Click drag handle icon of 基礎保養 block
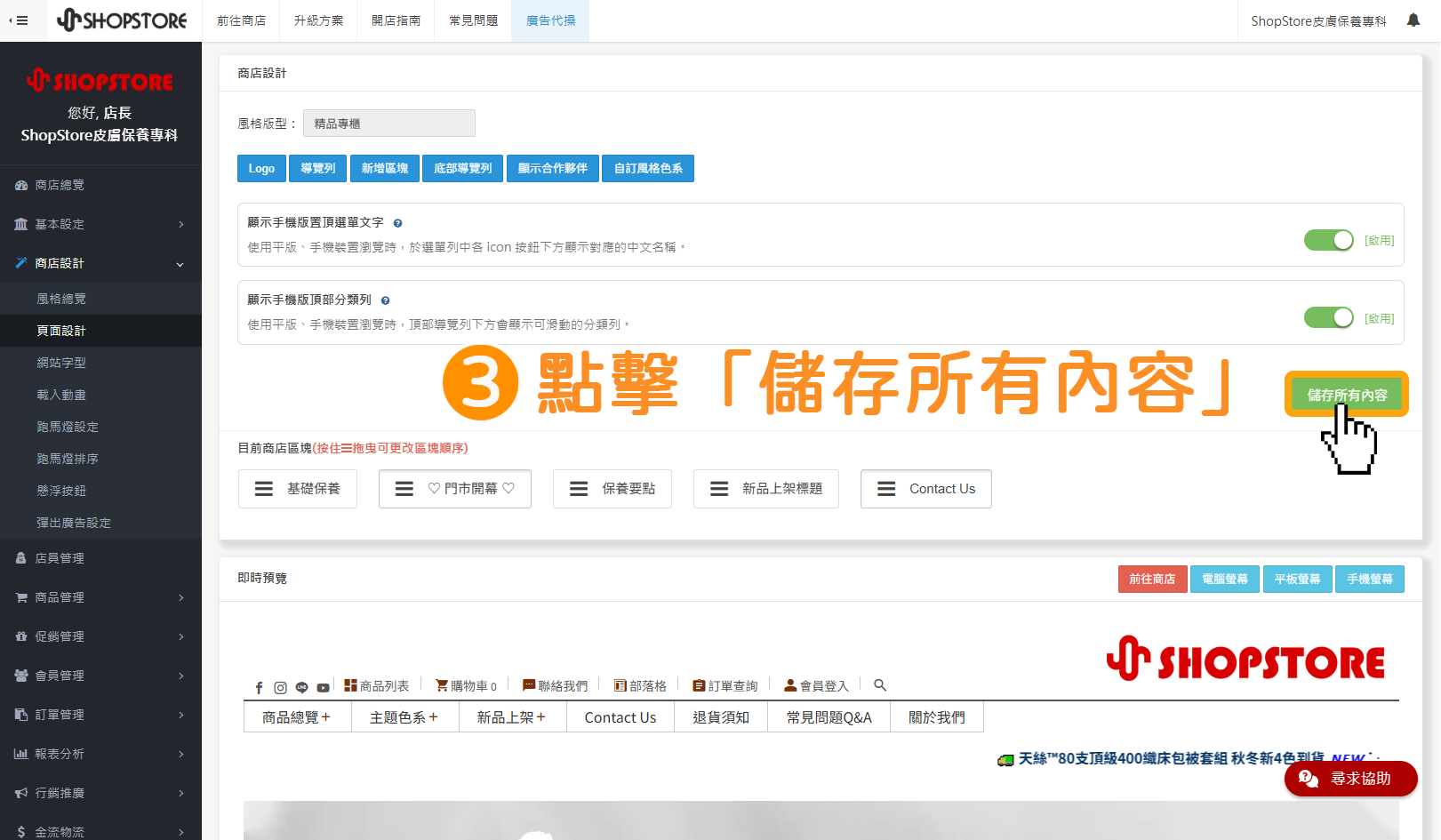The width and height of the screenshot is (1441, 840). [264, 489]
